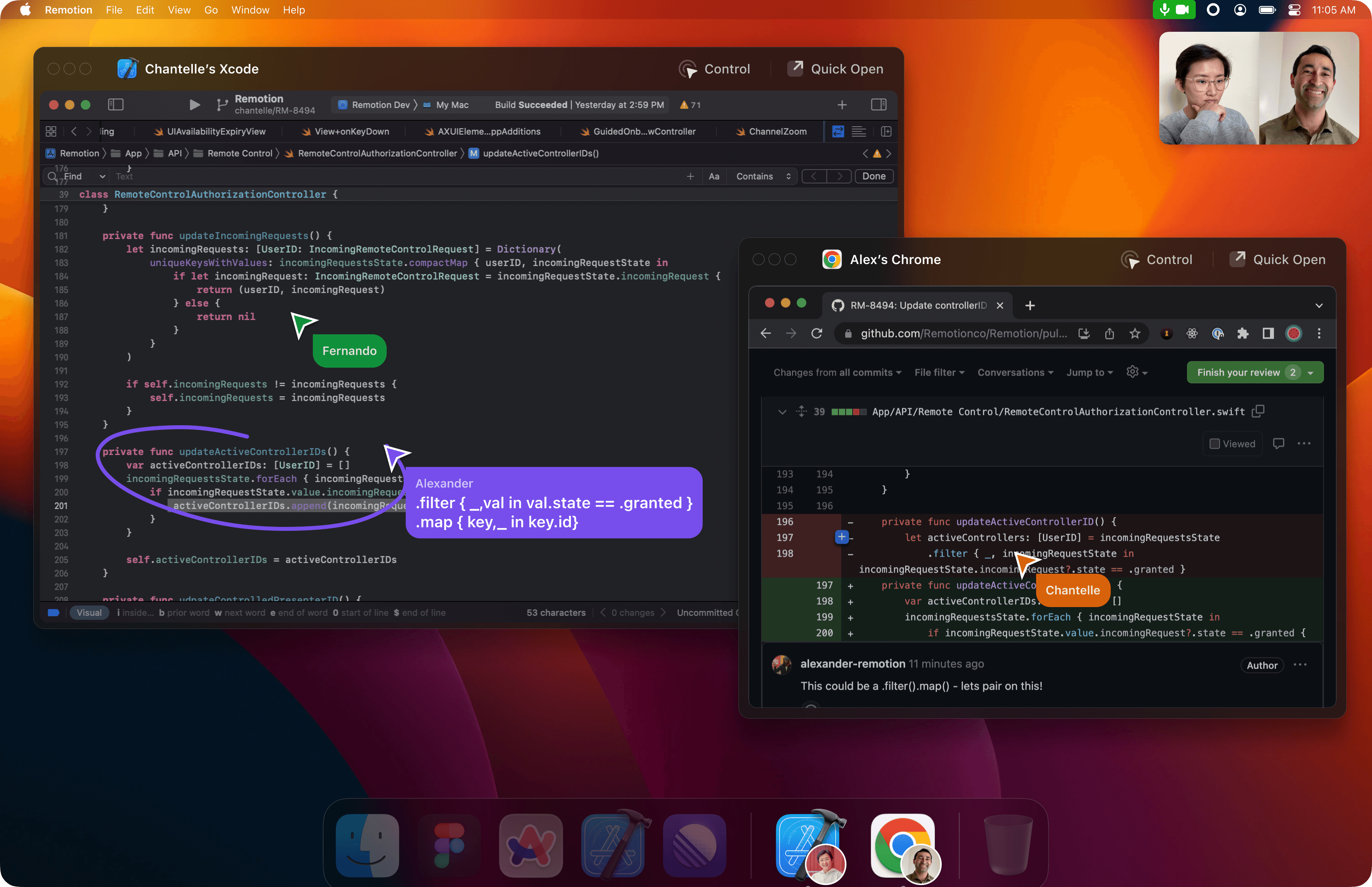Add a comment on diff line 197

pos(841,537)
